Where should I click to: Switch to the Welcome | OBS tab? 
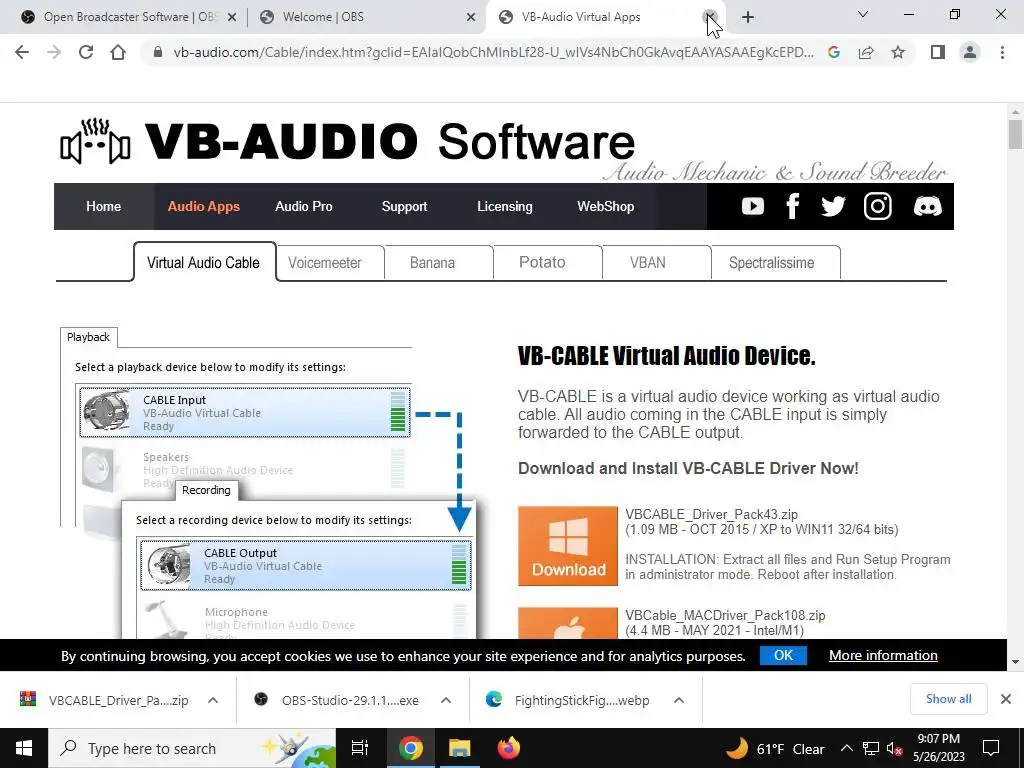click(367, 17)
